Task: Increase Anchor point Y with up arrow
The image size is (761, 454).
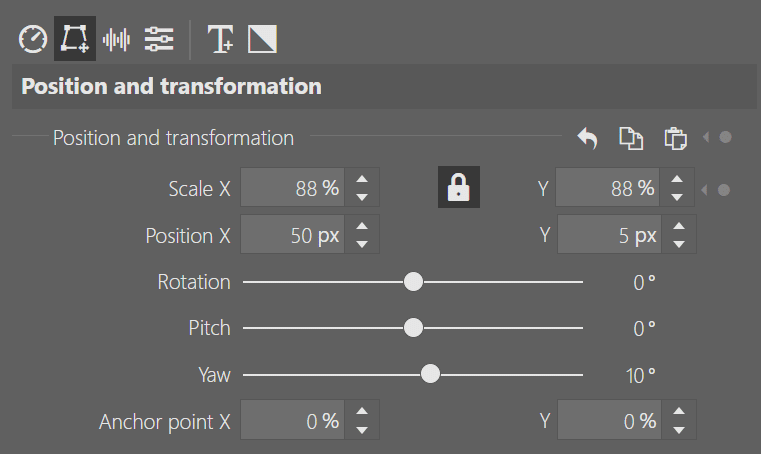Action: [x=679, y=412]
